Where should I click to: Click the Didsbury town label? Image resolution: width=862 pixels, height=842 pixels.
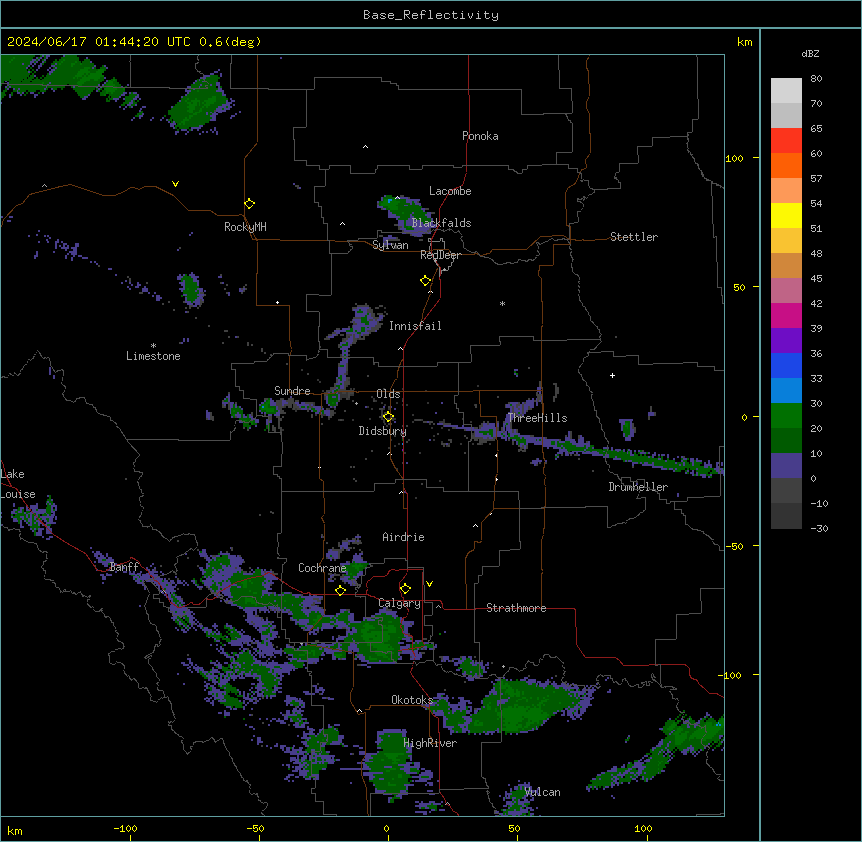383,431
